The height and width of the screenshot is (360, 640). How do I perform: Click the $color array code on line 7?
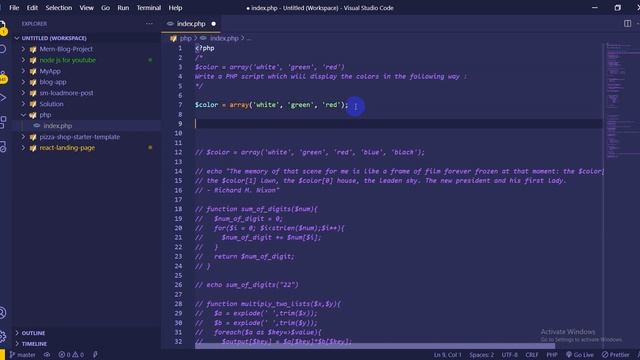(271, 105)
